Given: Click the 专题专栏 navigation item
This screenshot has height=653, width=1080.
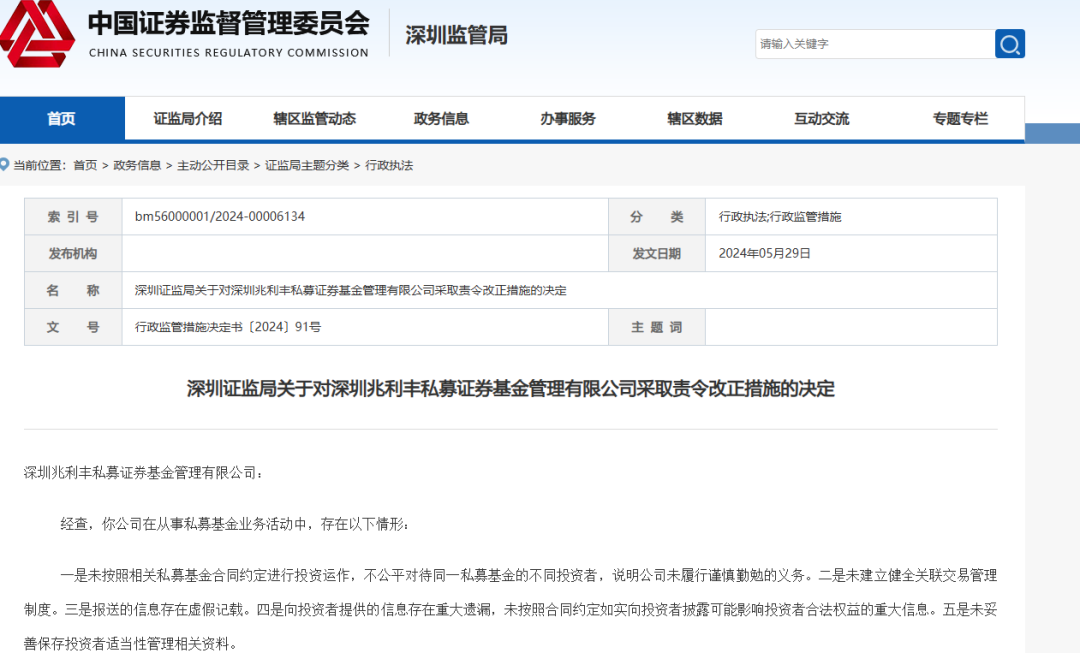Looking at the screenshot, I should click(x=960, y=119).
